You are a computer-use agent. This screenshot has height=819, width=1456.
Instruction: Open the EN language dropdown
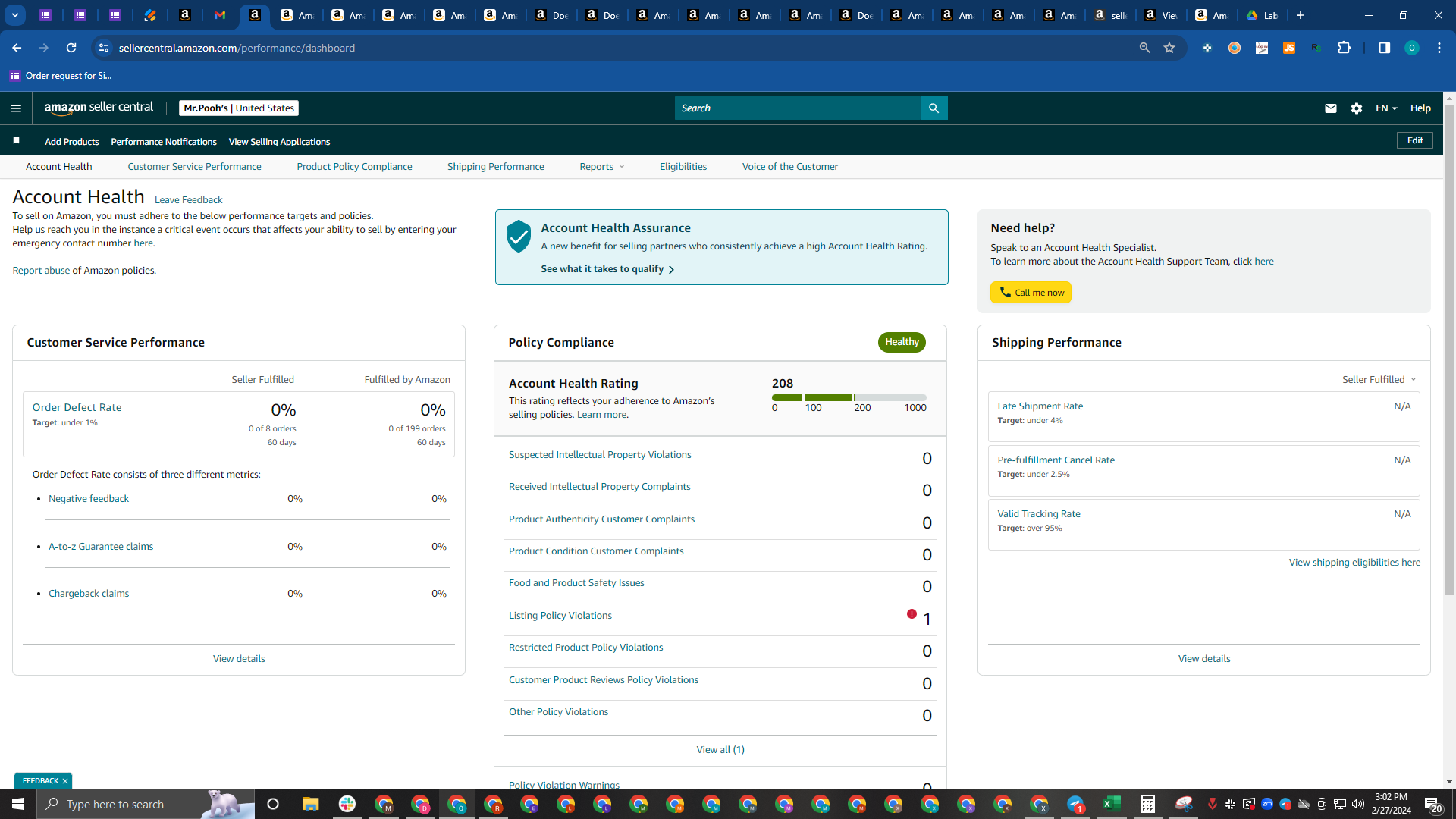click(1386, 108)
